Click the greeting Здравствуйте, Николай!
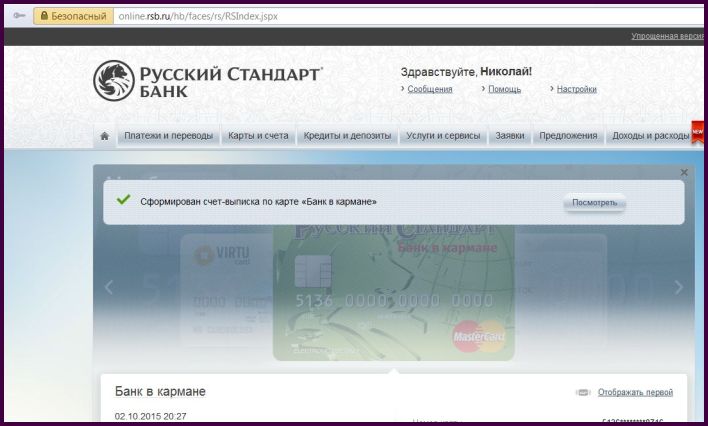 click(x=466, y=71)
